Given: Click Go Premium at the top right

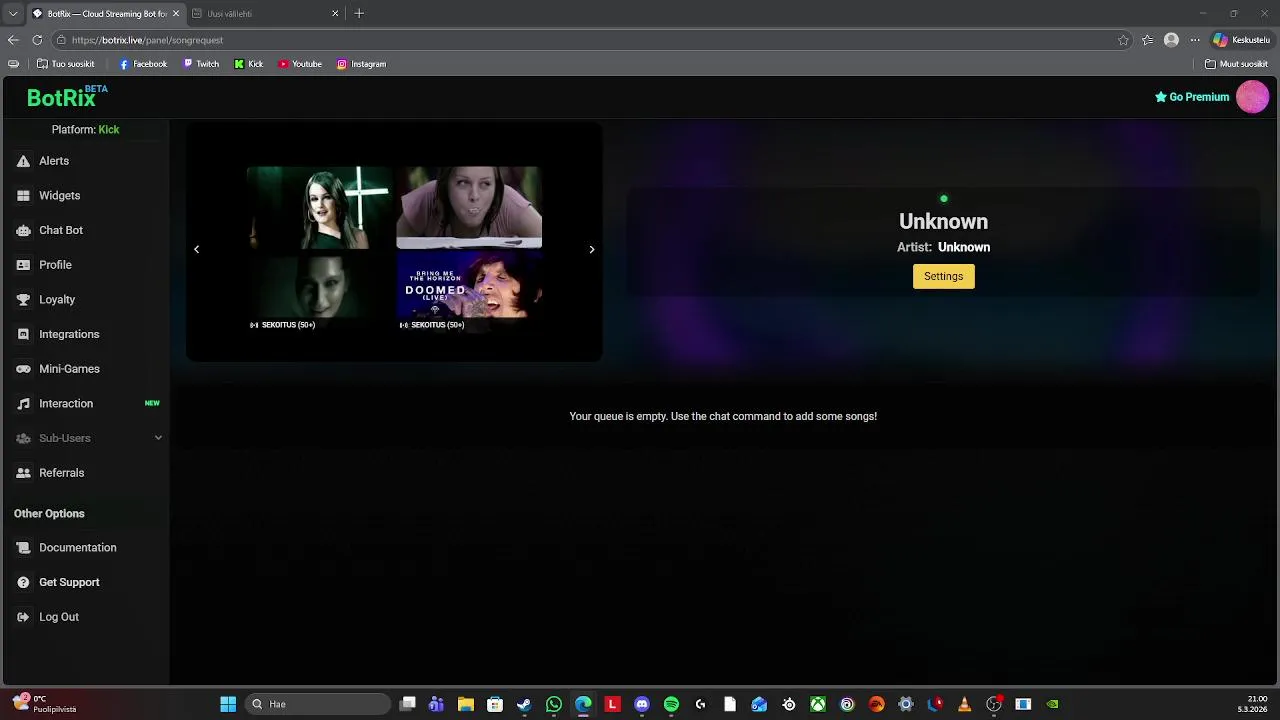Looking at the screenshot, I should (1192, 97).
